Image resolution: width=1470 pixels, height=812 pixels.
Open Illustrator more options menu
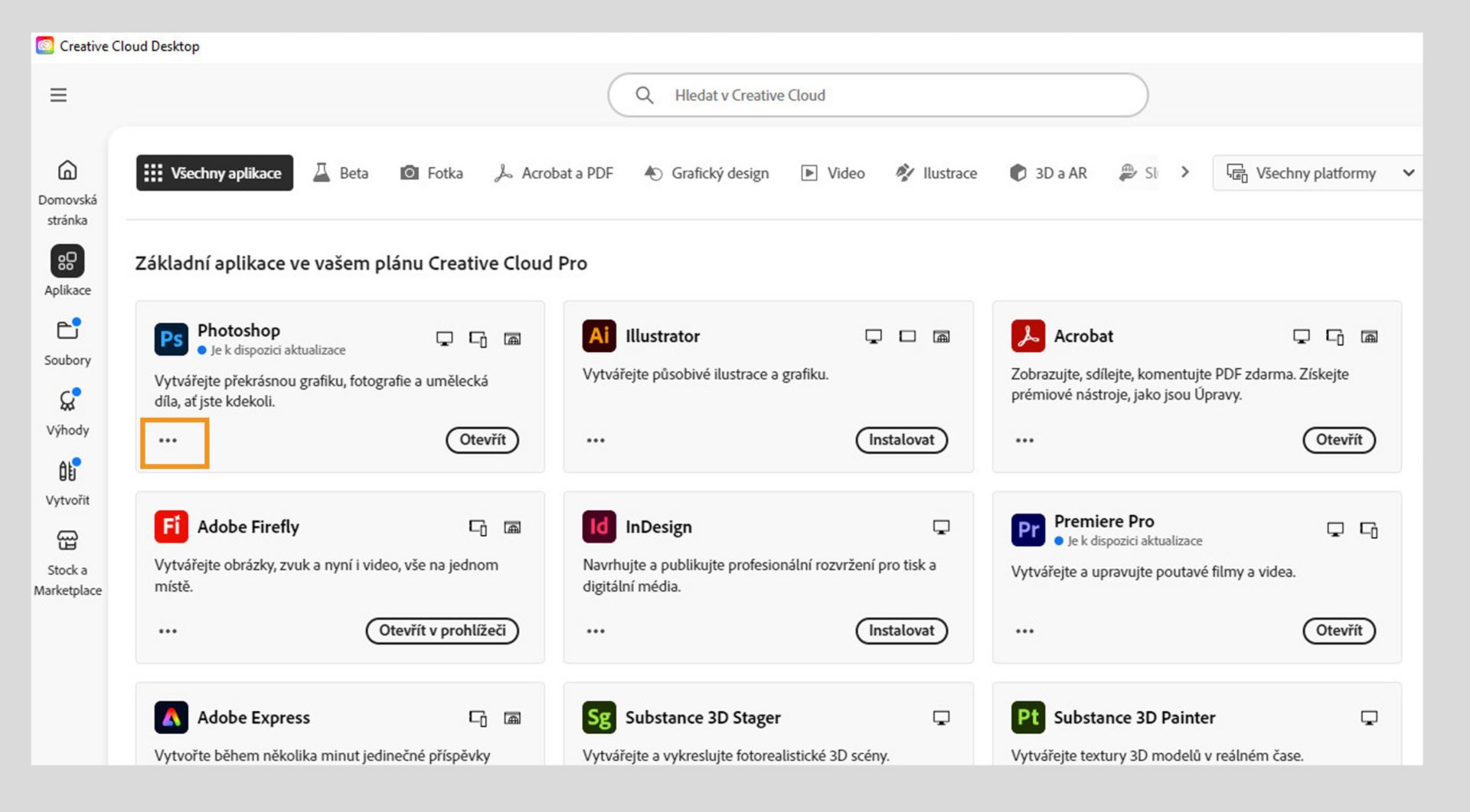pos(596,441)
